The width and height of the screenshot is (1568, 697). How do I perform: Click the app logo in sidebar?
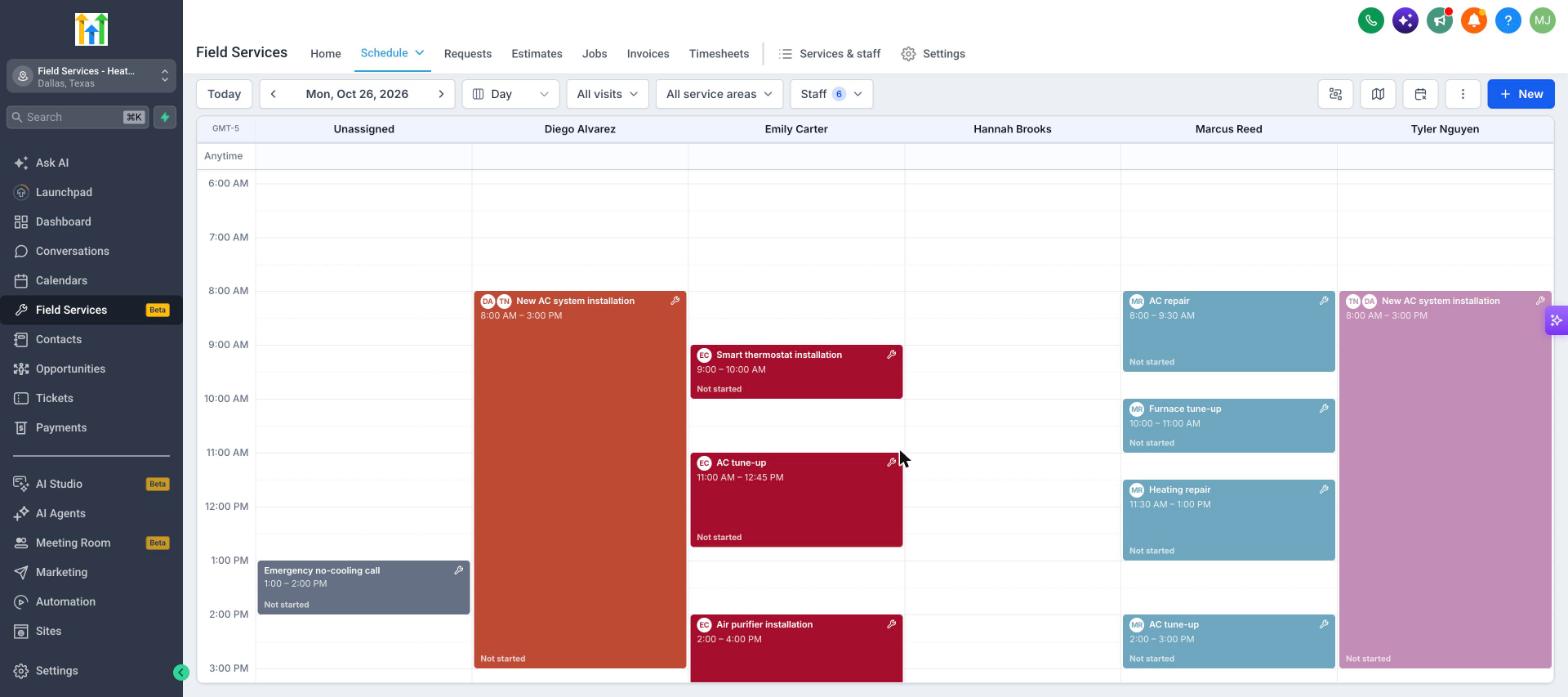coord(91,29)
